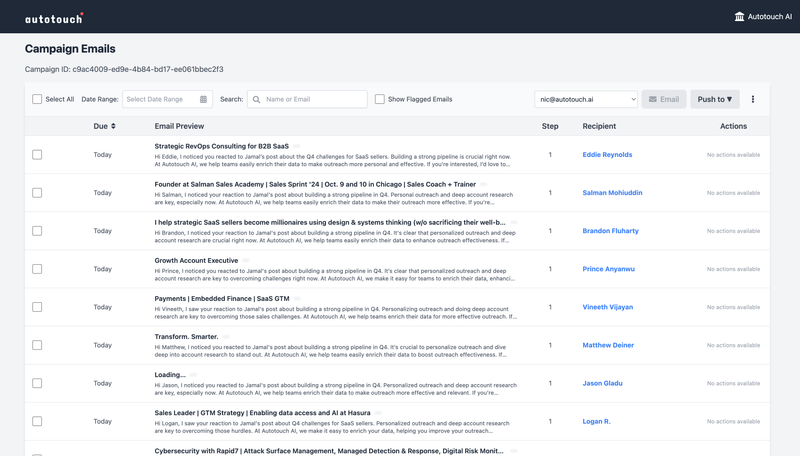The image size is (800, 456).
Task: Open the Strategic RevOps Consulting email preview
Action: click(221, 146)
